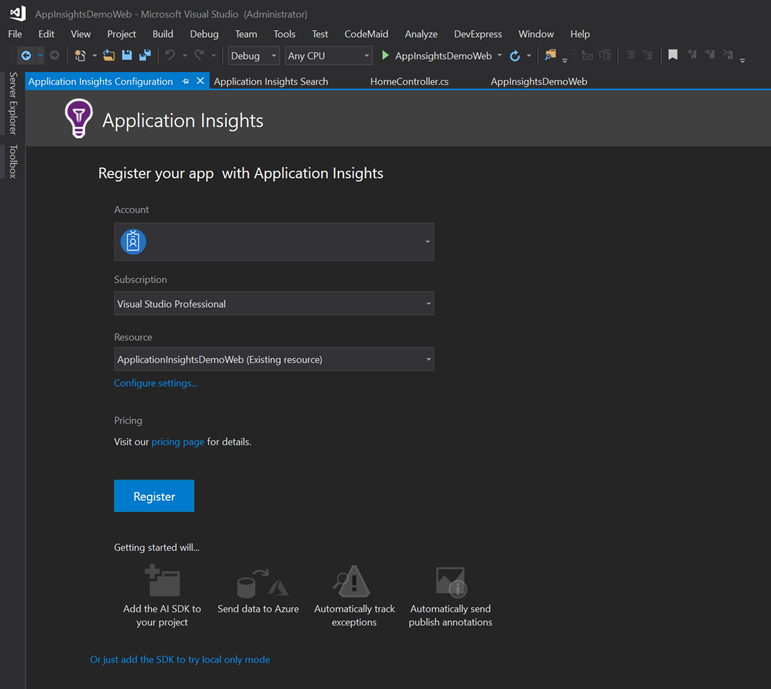Open the Help menu

(580, 34)
